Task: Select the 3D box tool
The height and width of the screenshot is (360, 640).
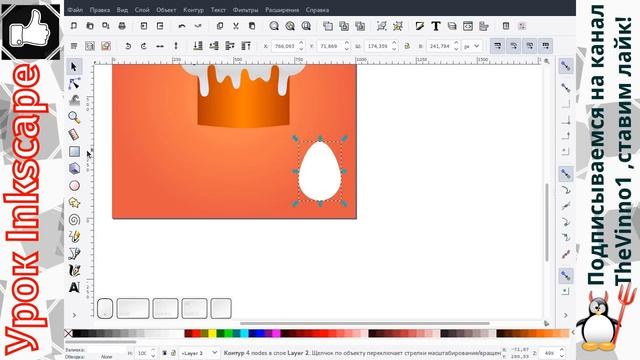Action: click(74, 169)
